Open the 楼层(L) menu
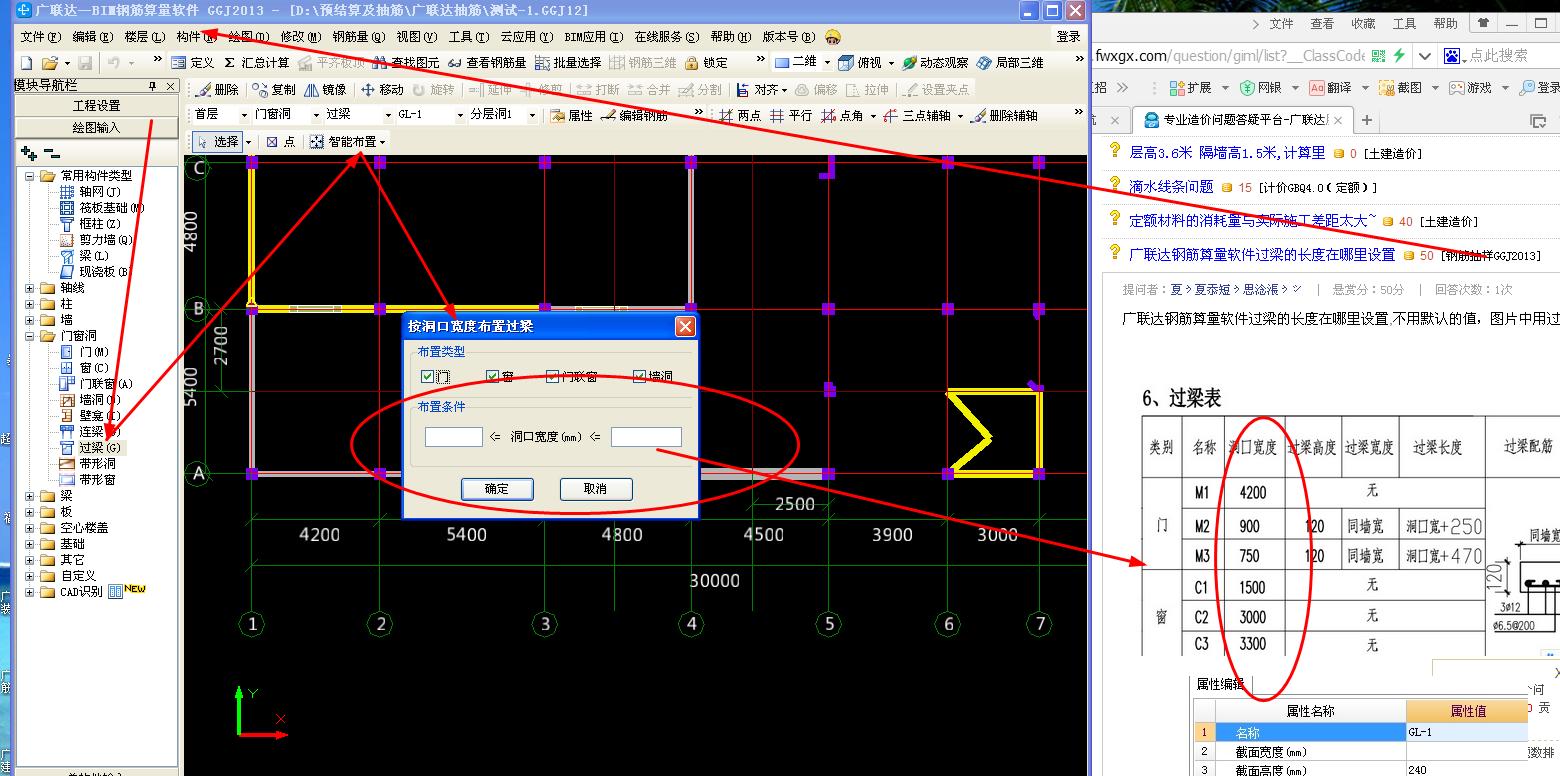 (145, 37)
